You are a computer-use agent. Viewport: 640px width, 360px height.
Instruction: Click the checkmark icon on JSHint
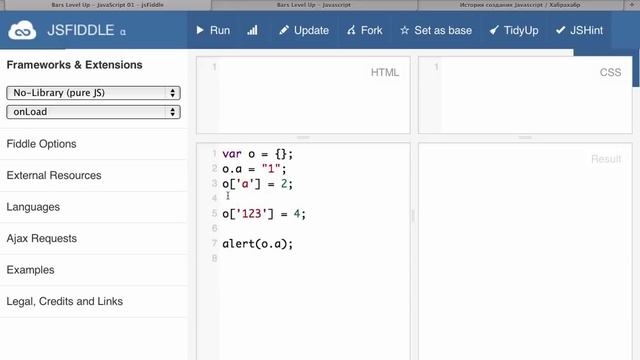point(560,30)
